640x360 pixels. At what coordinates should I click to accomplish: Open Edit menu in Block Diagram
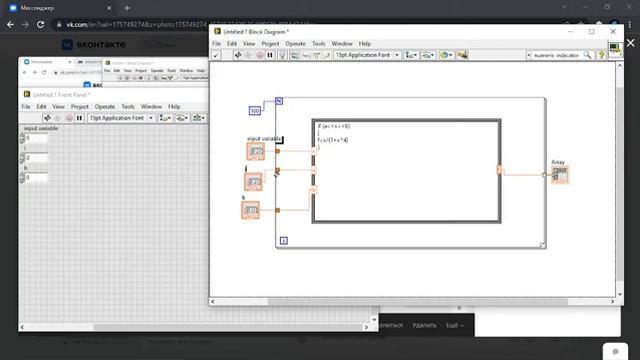(232, 44)
